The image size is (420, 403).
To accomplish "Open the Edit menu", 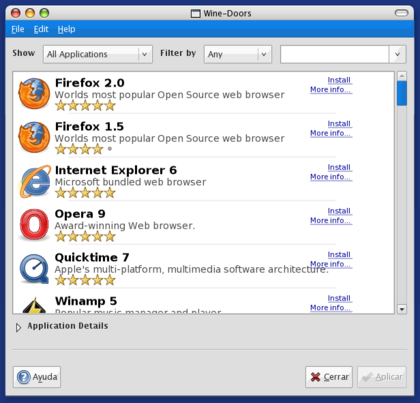I will (41, 29).
